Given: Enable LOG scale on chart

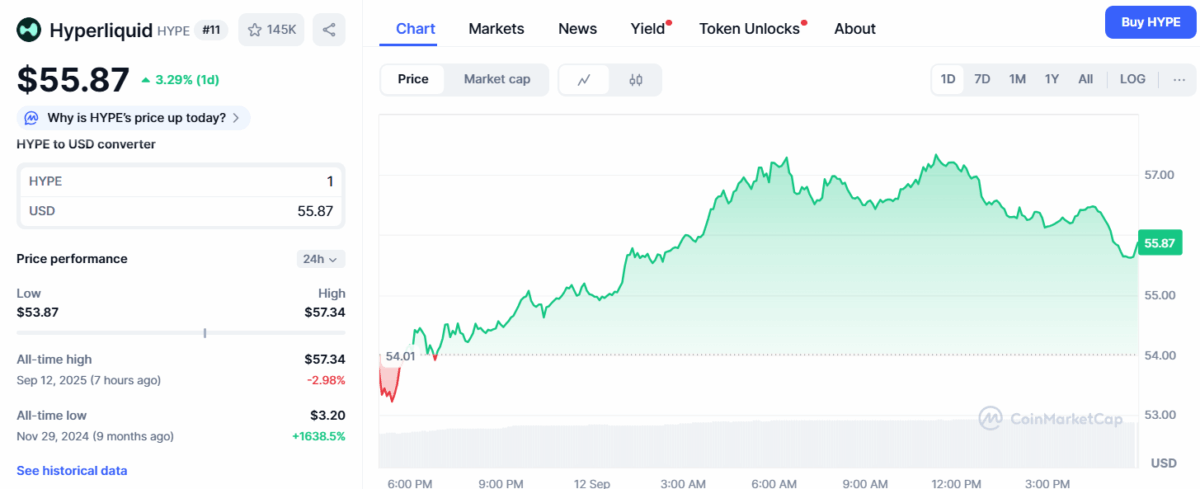Looking at the screenshot, I should (x=1133, y=79).
